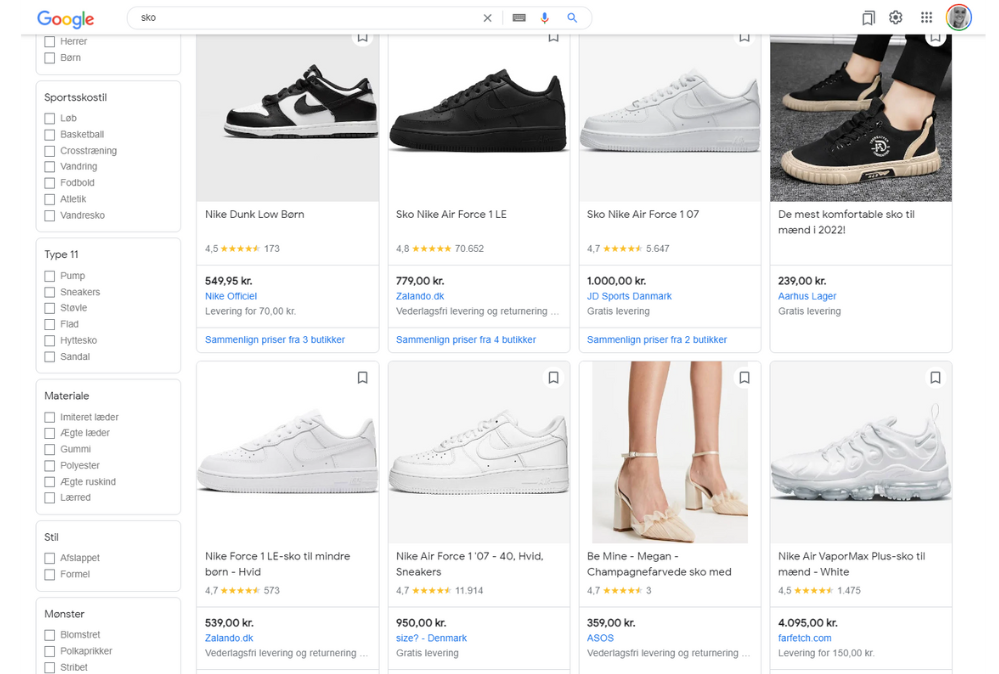Open the on-screen keyboard input tool
This screenshot has width=999, height=674.
(x=519, y=18)
